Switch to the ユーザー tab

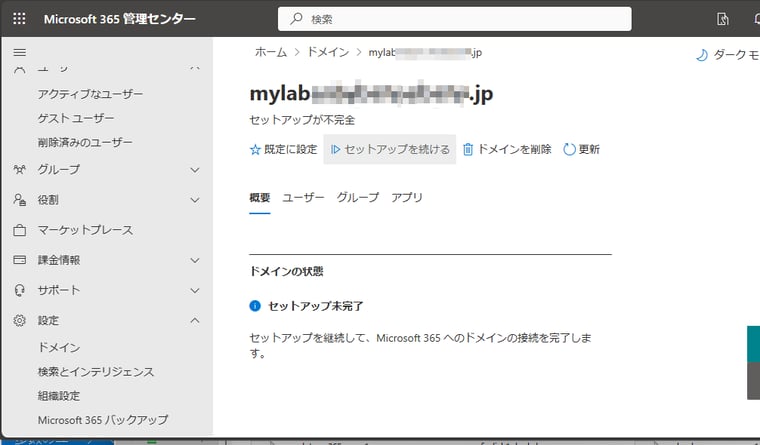tap(303, 198)
